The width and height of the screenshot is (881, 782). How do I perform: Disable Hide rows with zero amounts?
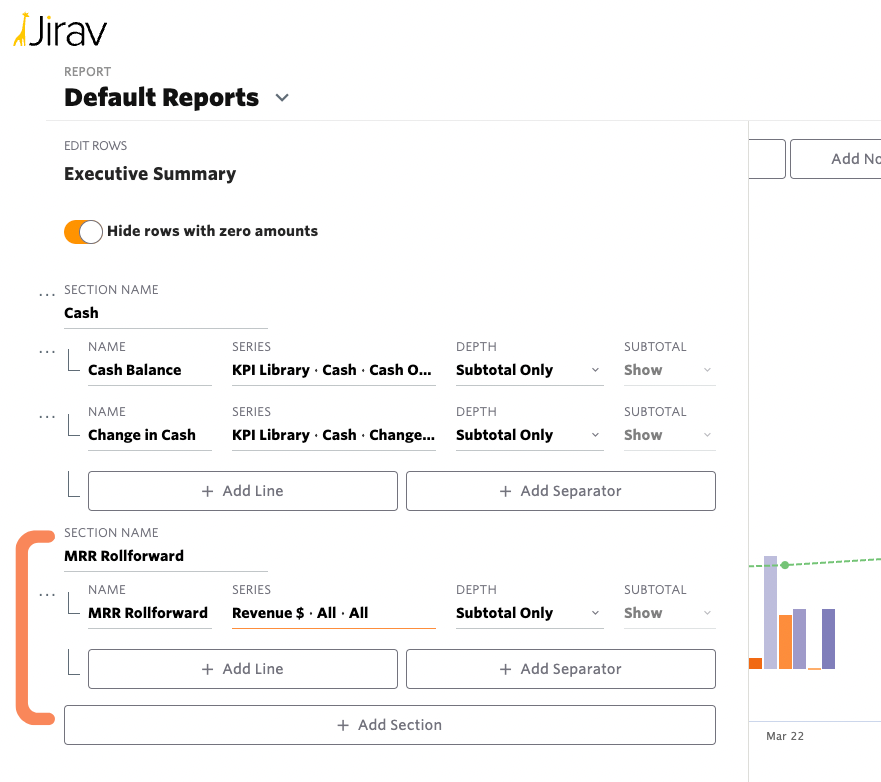point(83,231)
